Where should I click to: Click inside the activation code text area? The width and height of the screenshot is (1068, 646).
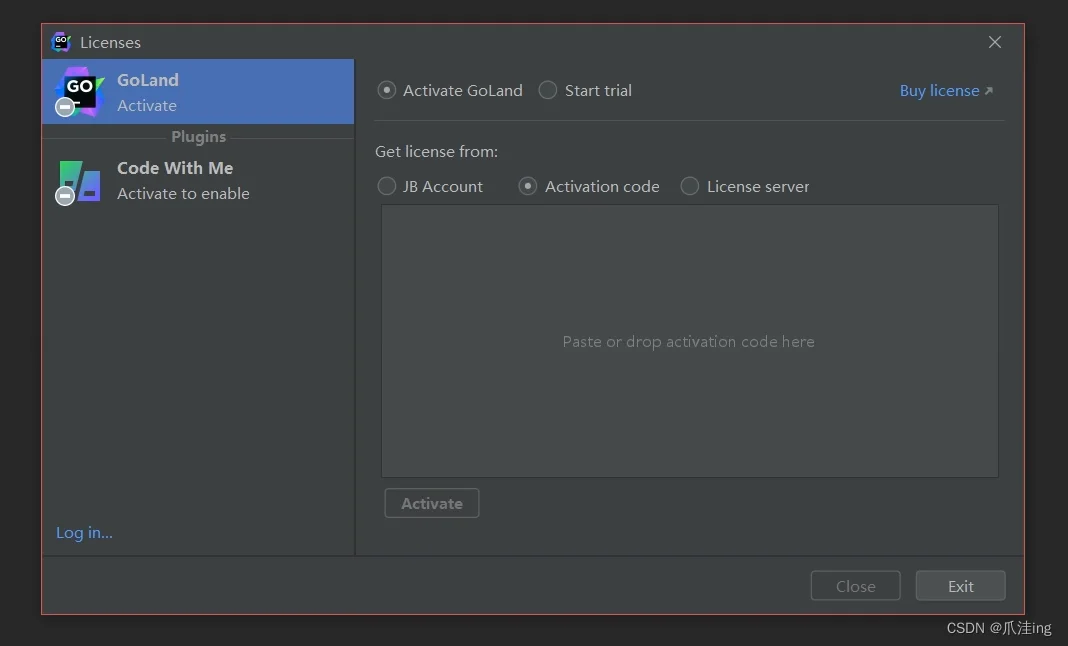[689, 341]
